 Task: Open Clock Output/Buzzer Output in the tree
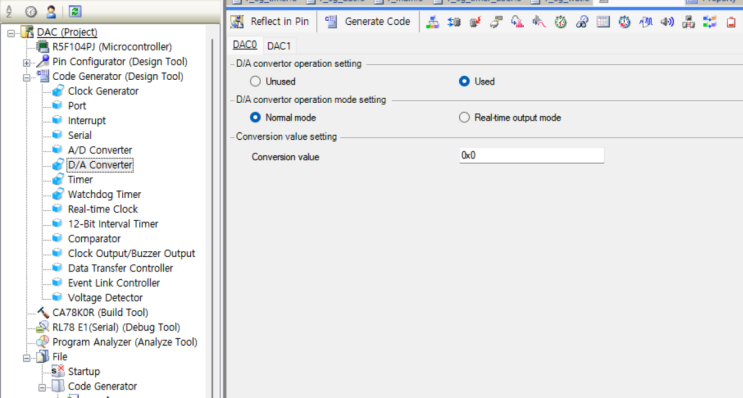131,253
